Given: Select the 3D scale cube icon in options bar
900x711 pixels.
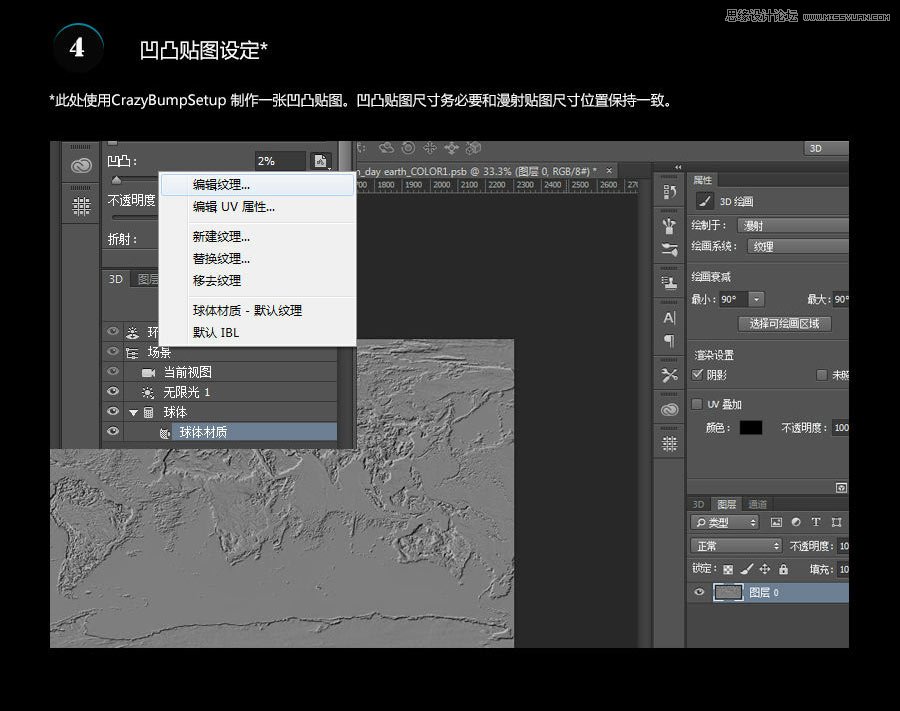Looking at the screenshot, I should [473, 148].
